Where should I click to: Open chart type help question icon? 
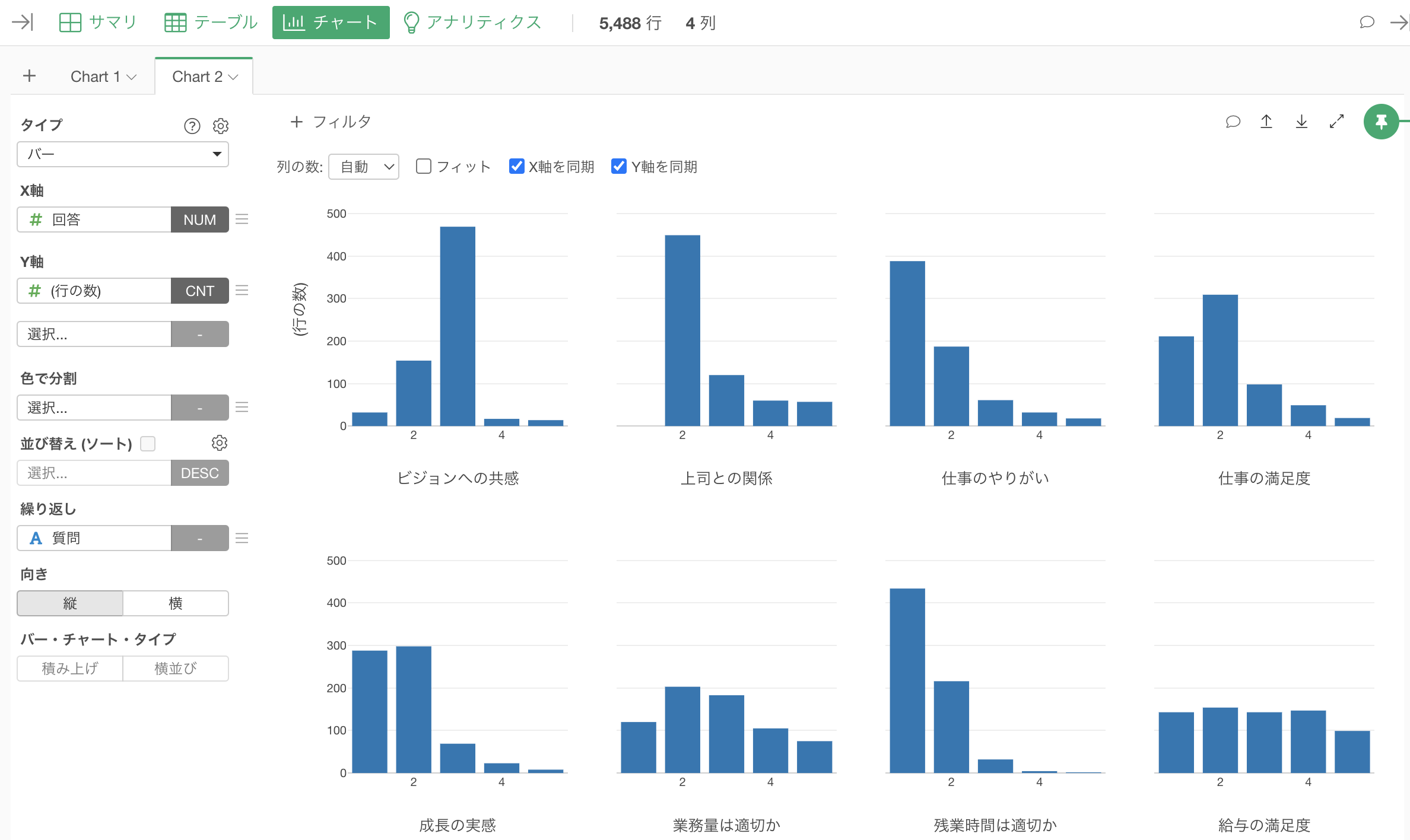pos(192,126)
